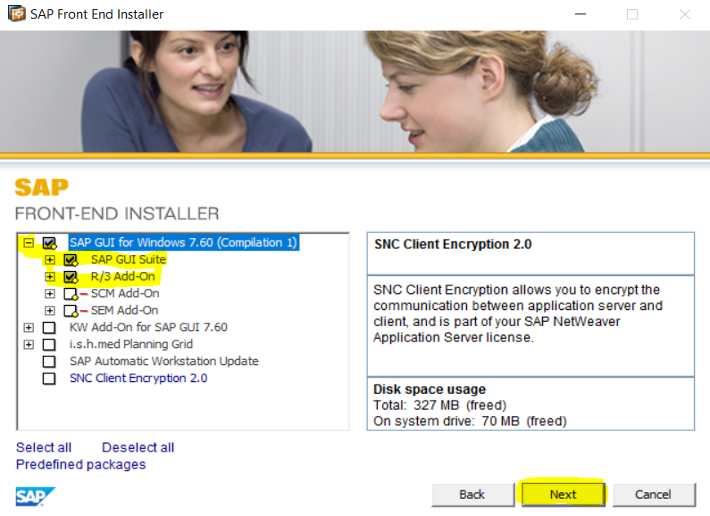
Task: Click the Deselect all link
Action: 138,447
